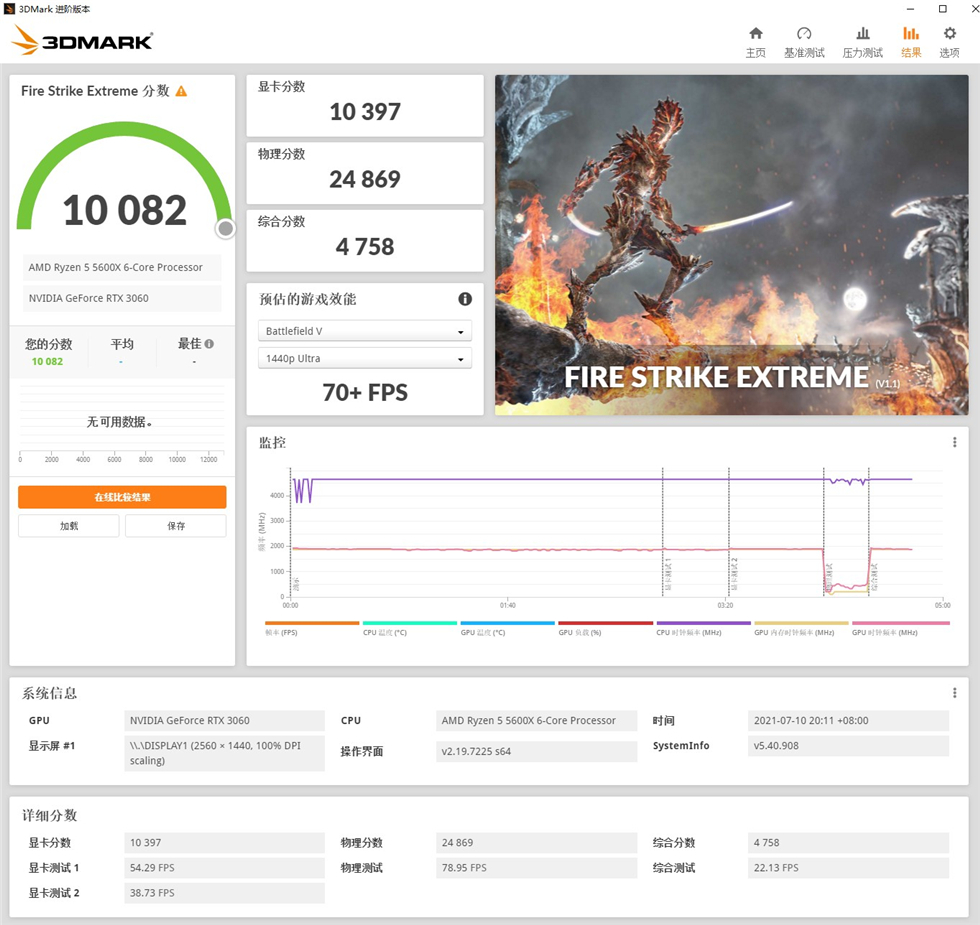980x925 pixels.
Task: Click the Fire Strike Extreme banner image
Action: [x=731, y=245]
